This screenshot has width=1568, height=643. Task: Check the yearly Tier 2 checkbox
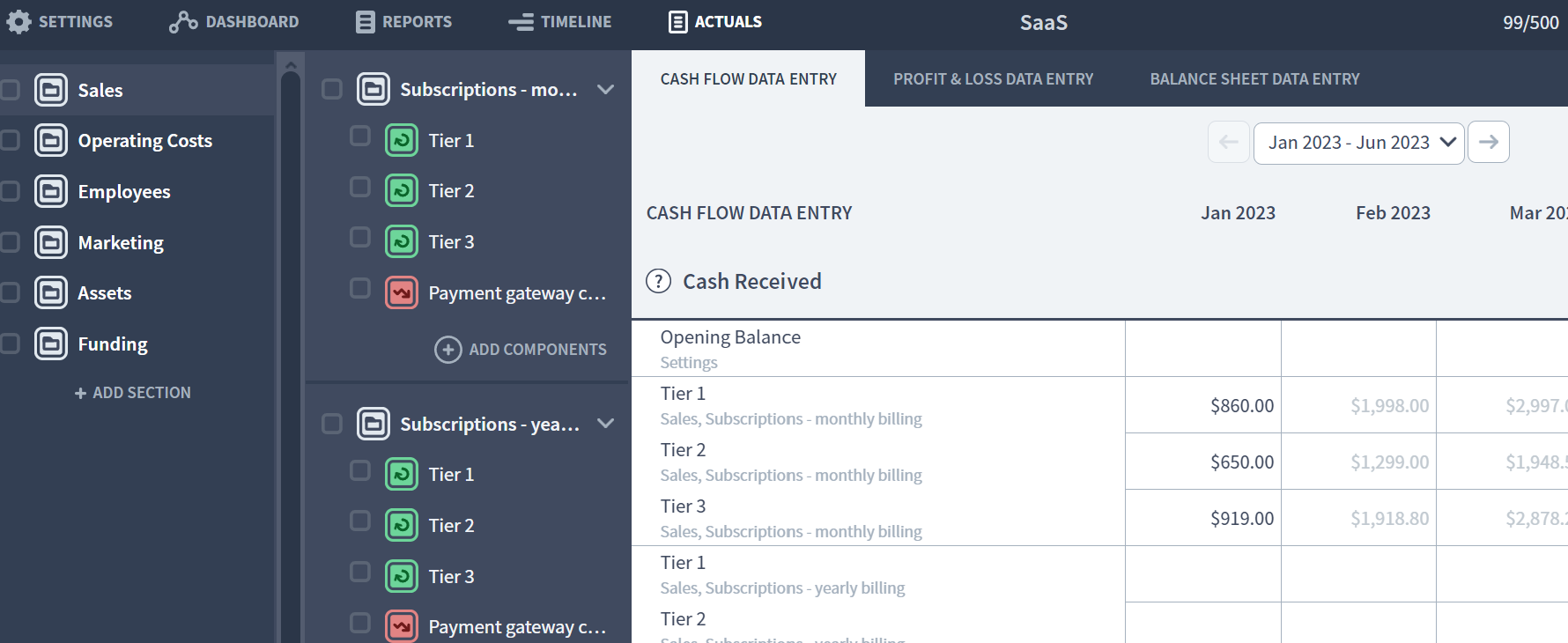click(360, 521)
